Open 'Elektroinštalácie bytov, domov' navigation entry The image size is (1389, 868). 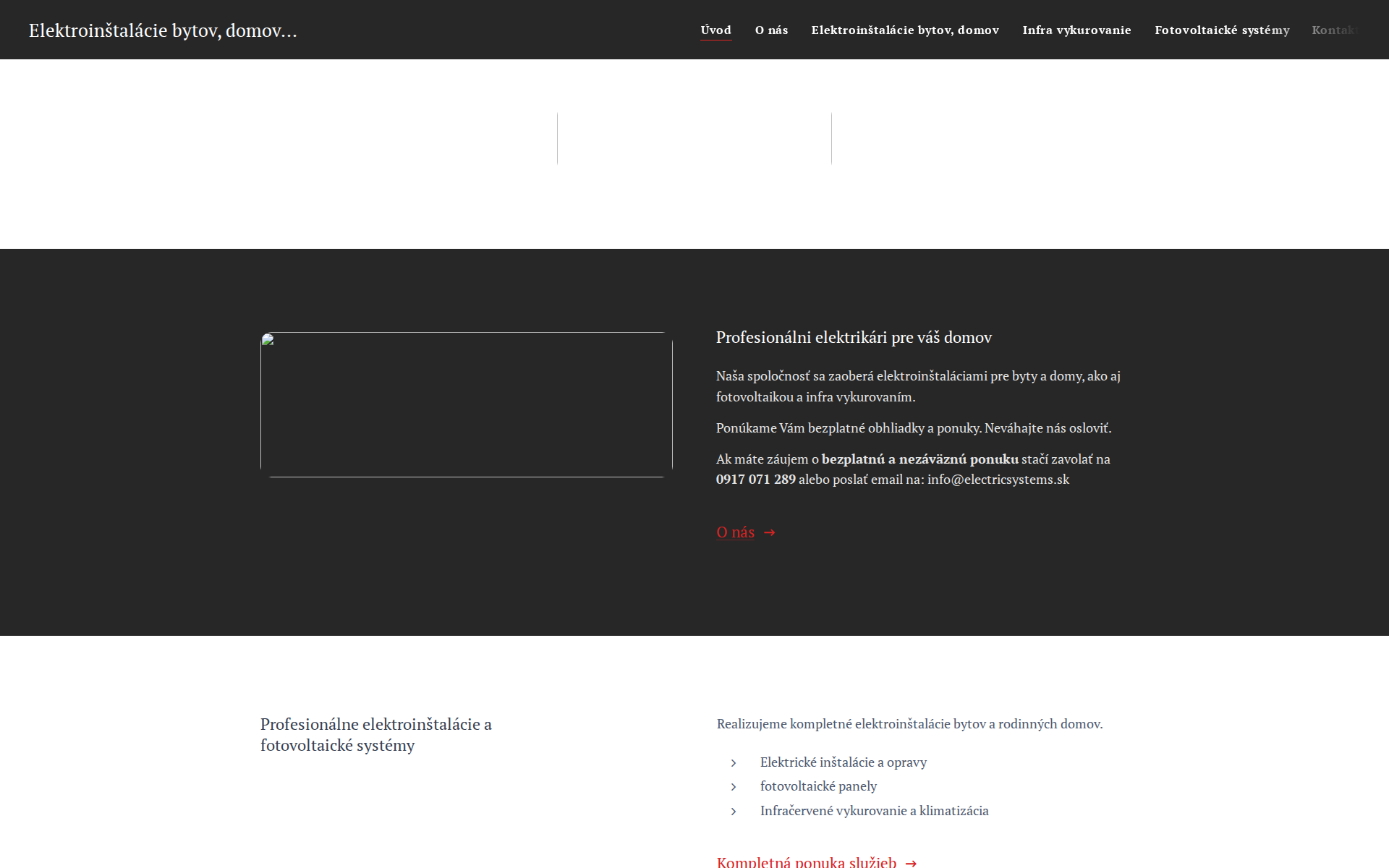(x=905, y=30)
